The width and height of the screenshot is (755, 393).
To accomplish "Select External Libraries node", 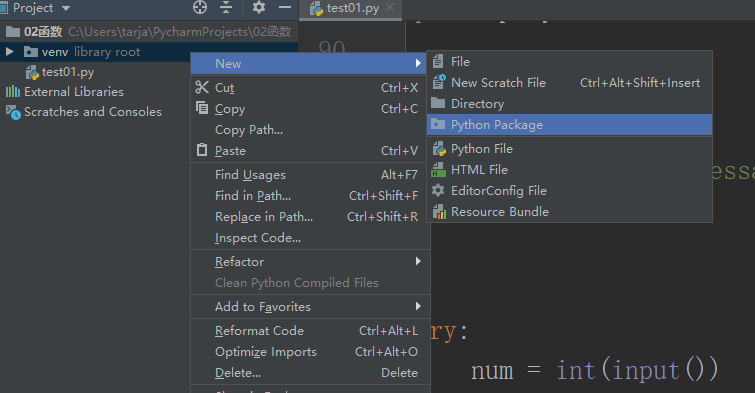I will [74, 92].
